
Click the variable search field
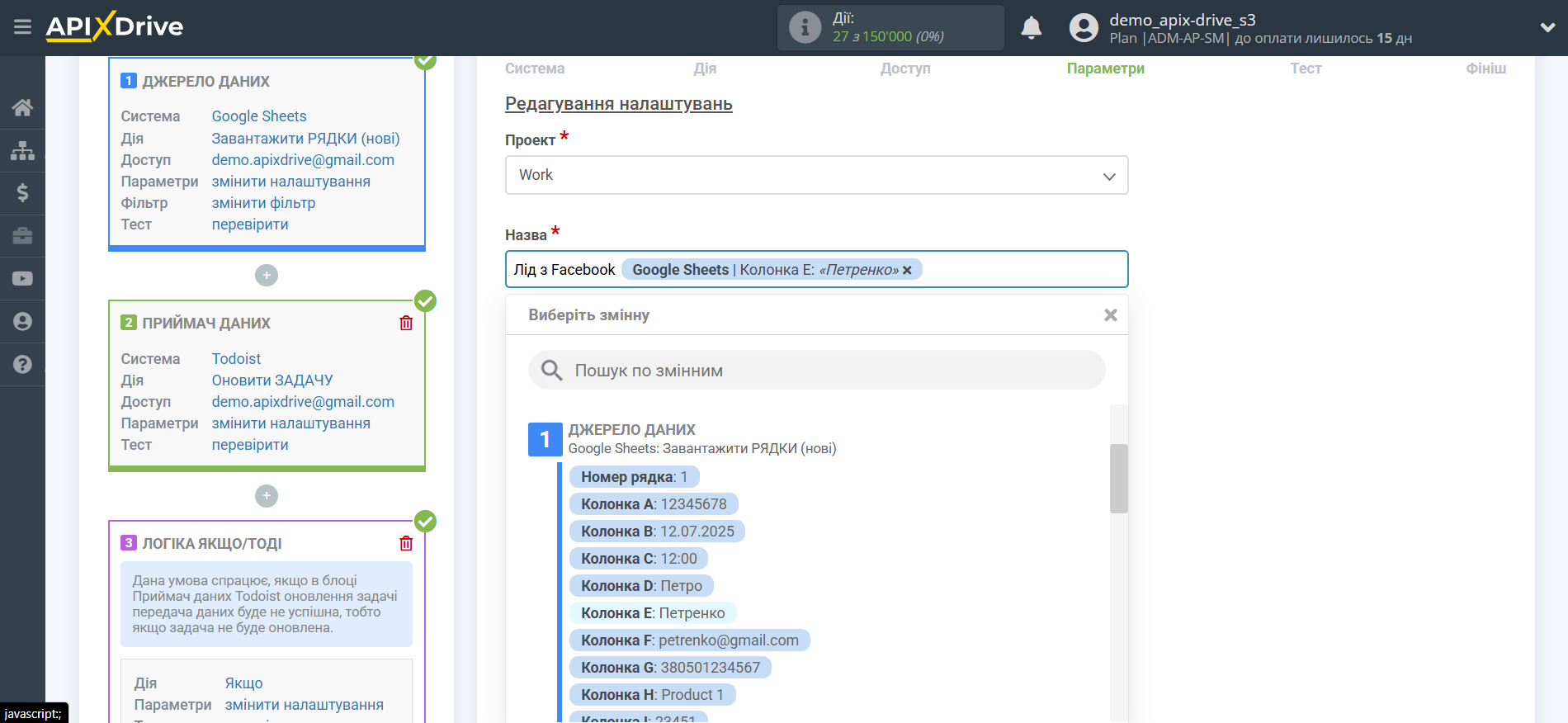point(816,371)
